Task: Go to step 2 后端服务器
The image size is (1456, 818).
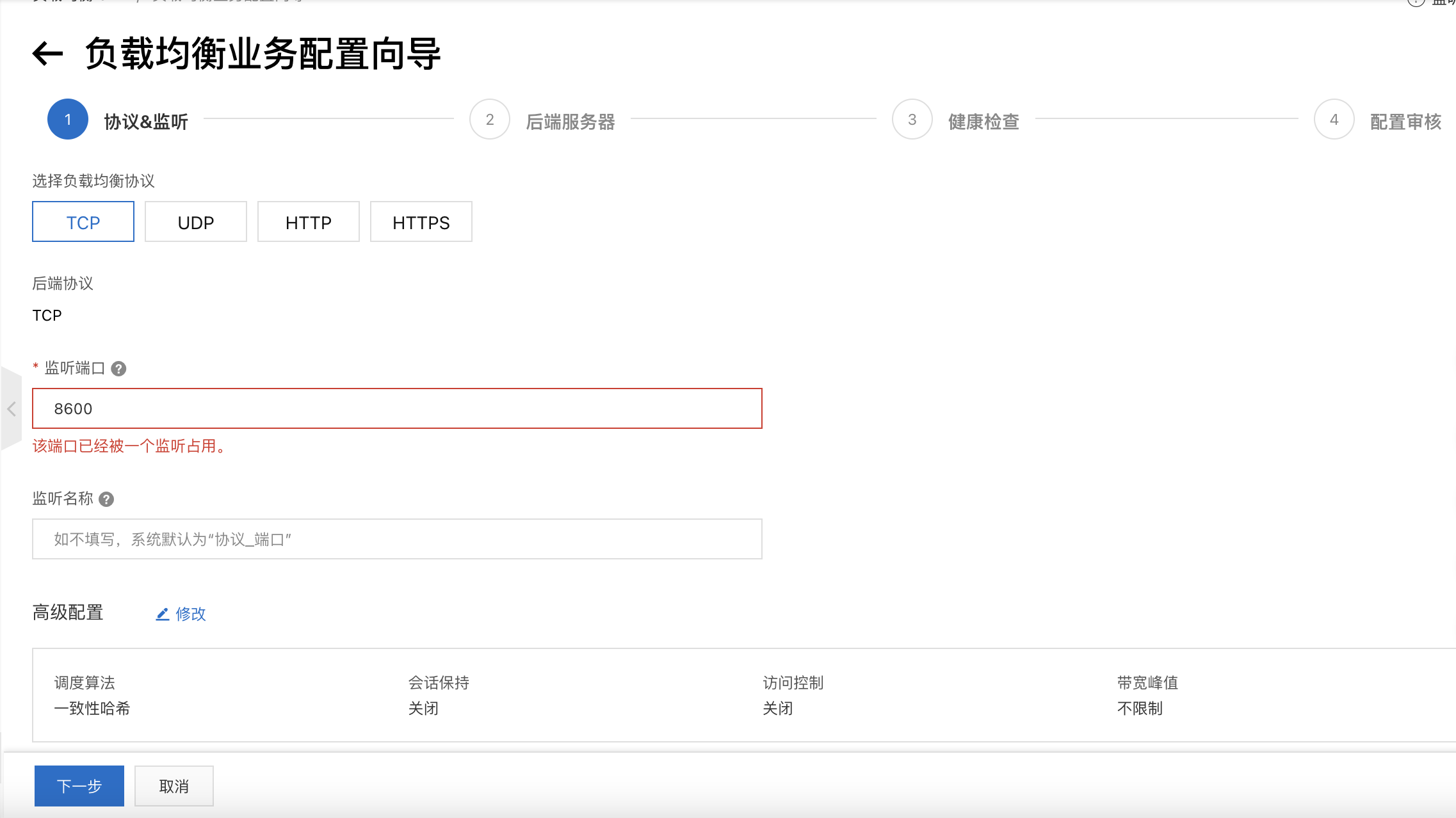Action: click(x=542, y=120)
